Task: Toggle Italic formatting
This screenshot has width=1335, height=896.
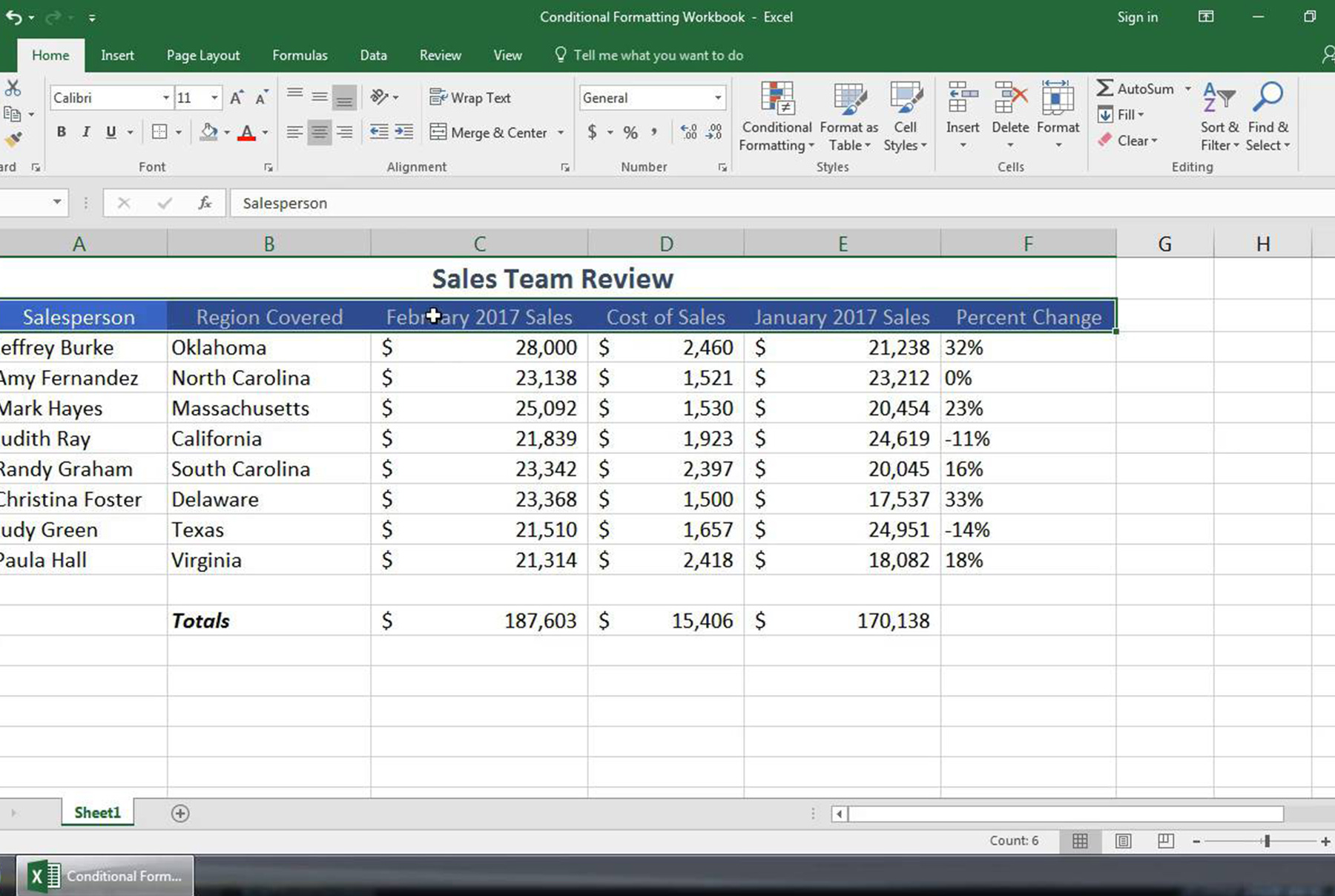Action: coord(86,132)
